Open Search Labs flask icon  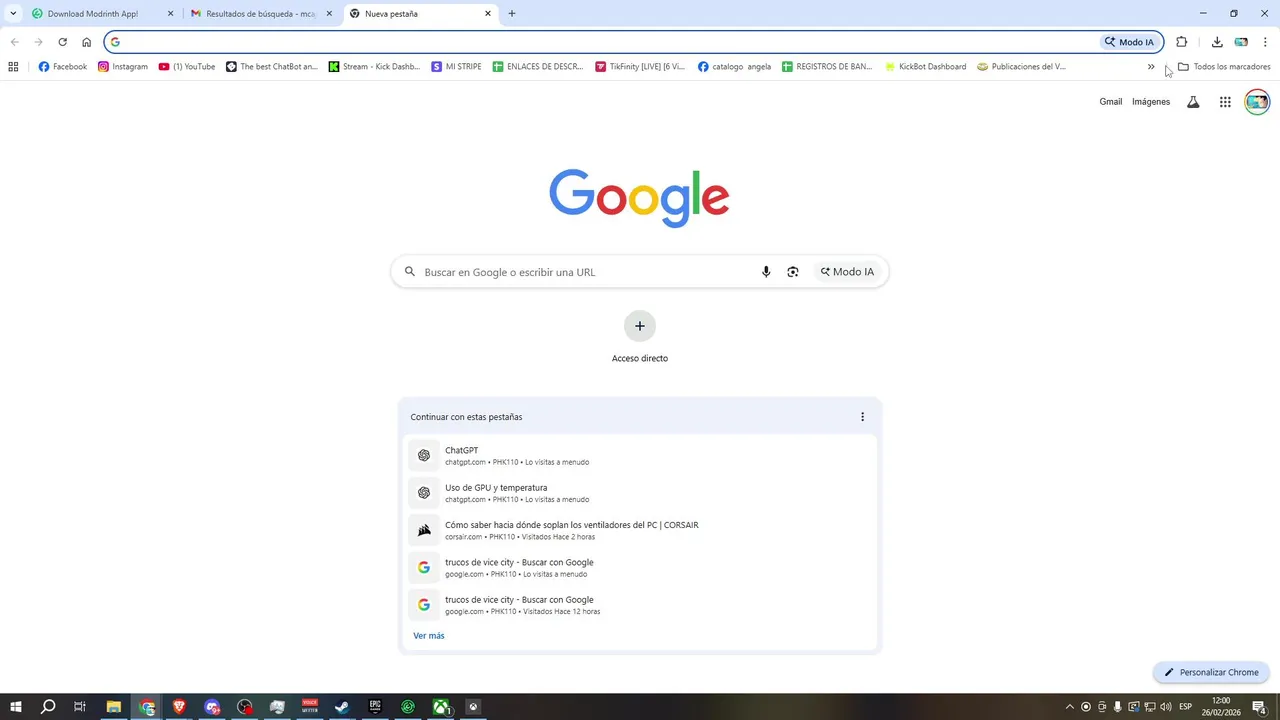pos(1193,102)
